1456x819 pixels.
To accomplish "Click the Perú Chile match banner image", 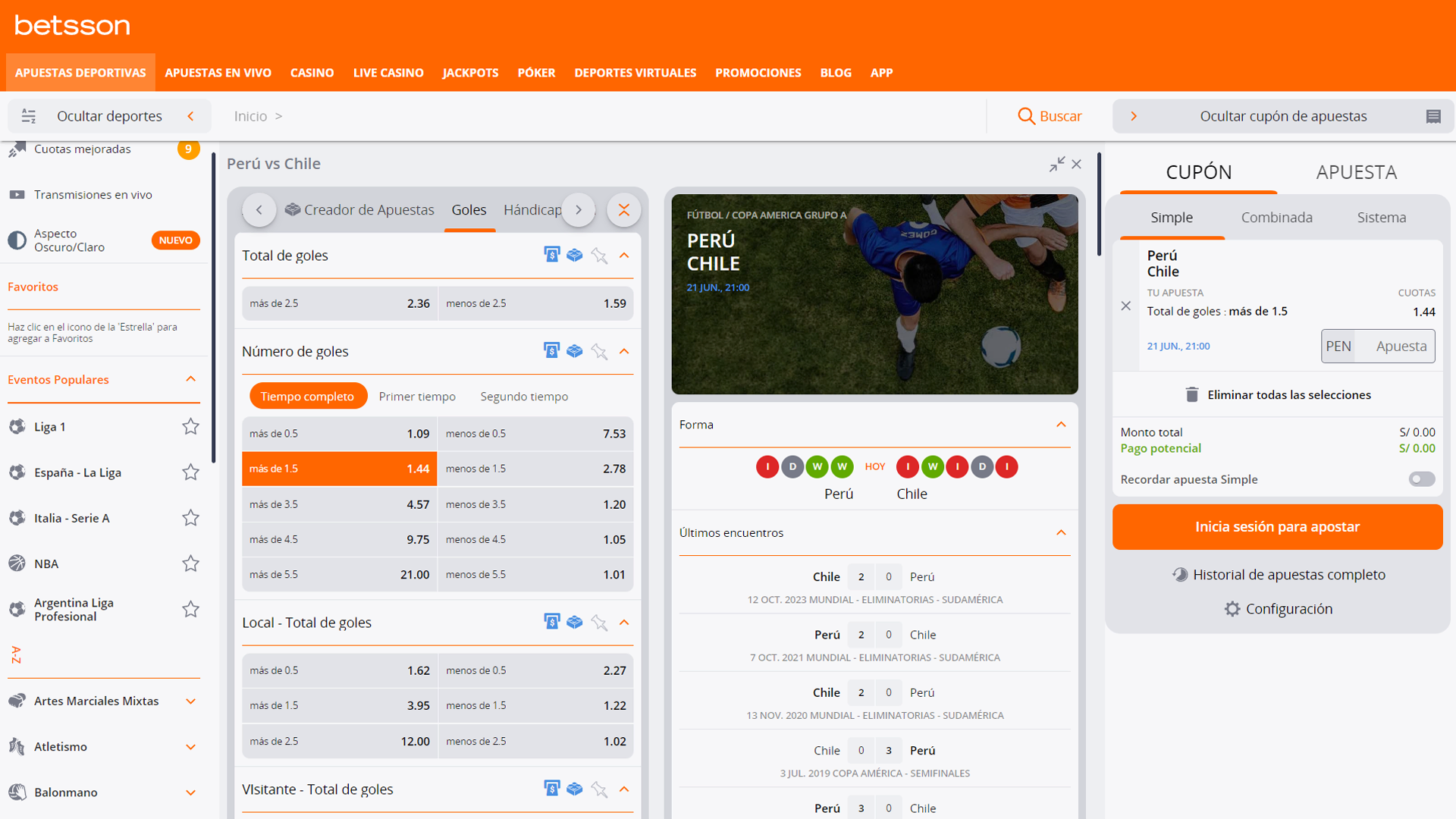I will (x=874, y=294).
